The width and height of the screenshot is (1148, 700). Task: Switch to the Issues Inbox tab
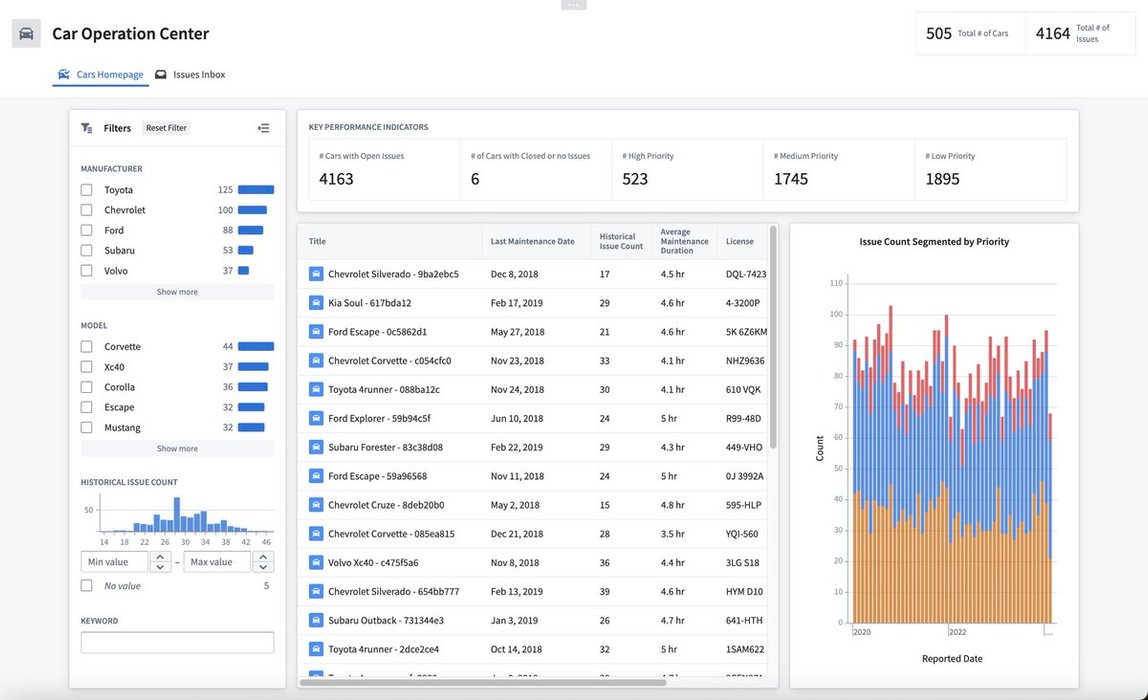click(x=190, y=75)
